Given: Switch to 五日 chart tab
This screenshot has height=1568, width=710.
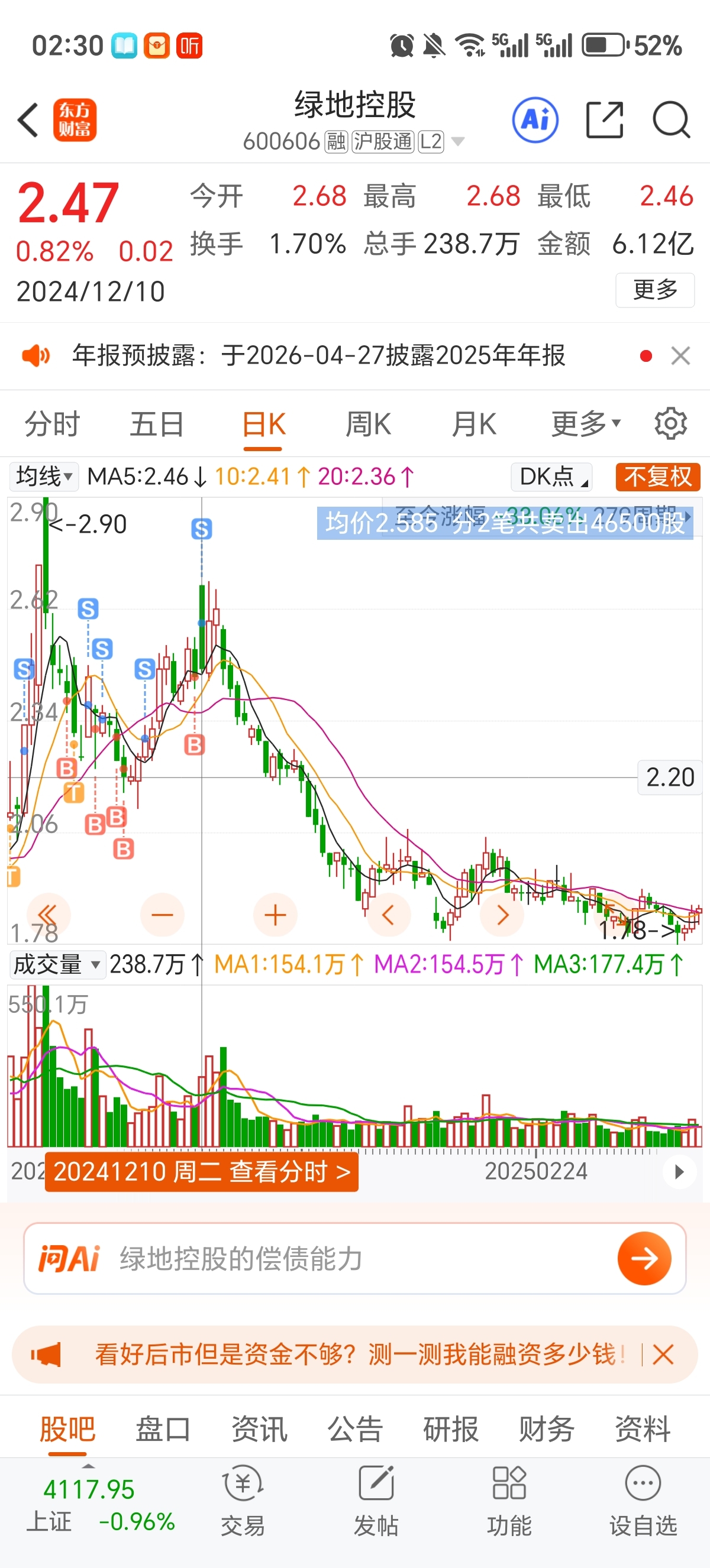Looking at the screenshot, I should point(157,424).
